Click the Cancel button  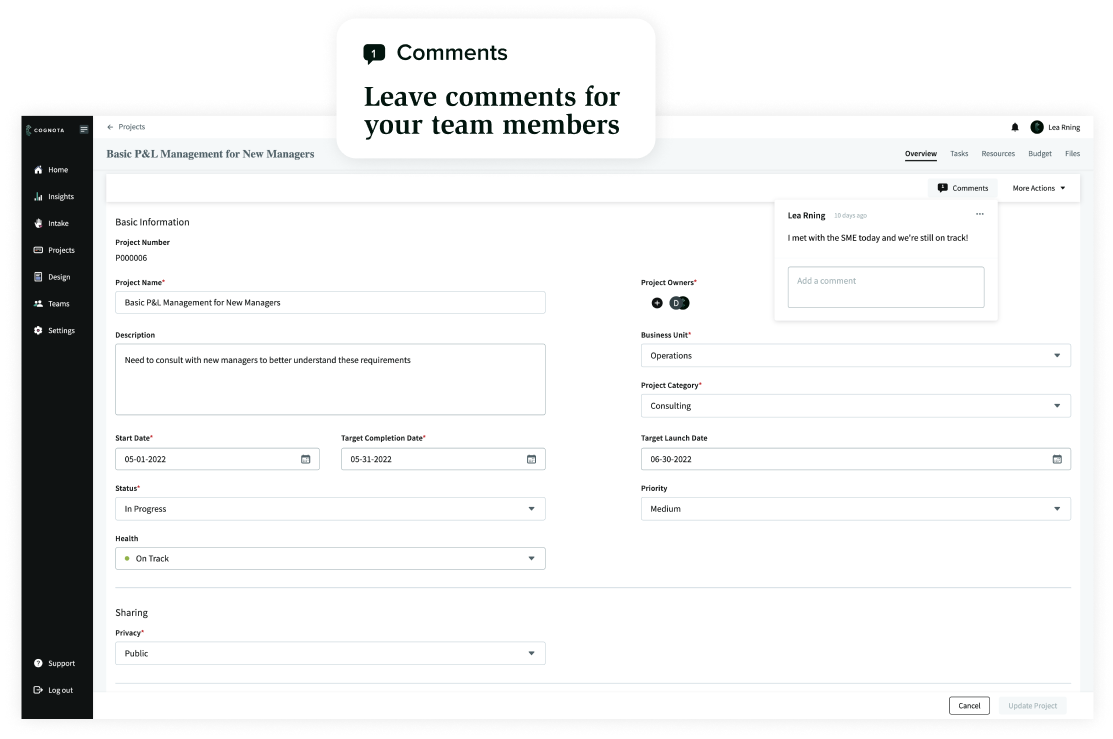coord(969,705)
